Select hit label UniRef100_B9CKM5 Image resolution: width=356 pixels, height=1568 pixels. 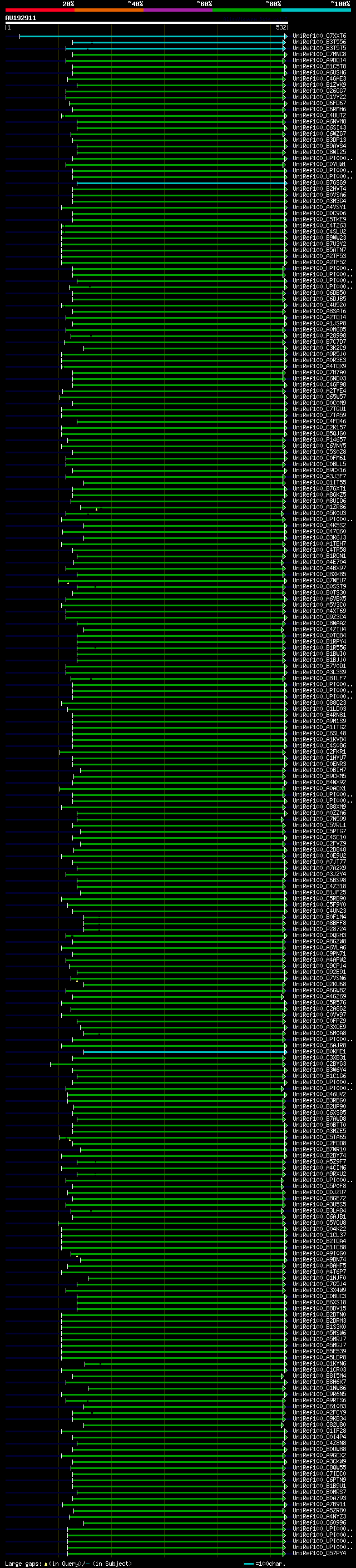[x=319, y=776]
